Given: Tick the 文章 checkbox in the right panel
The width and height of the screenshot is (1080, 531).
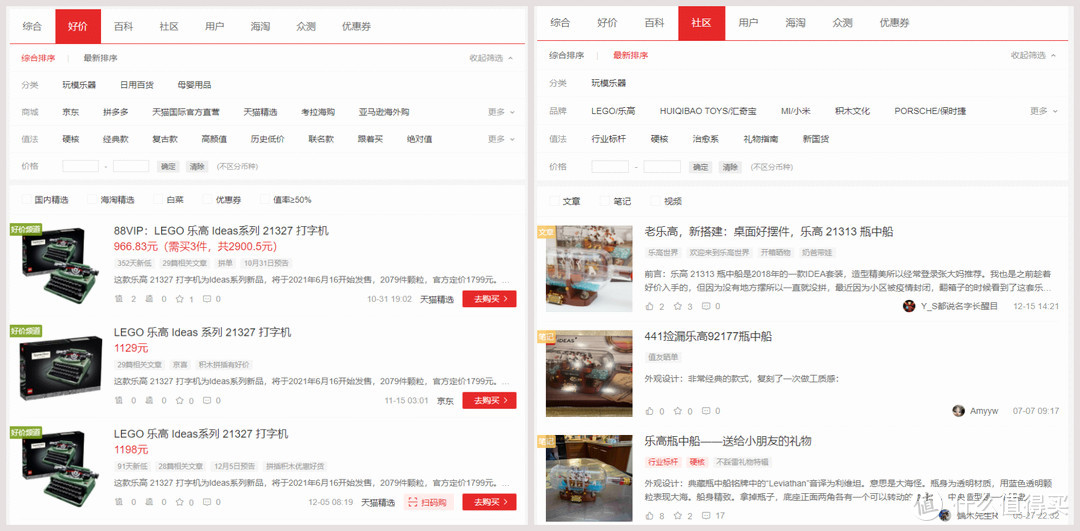Looking at the screenshot, I should (x=554, y=201).
